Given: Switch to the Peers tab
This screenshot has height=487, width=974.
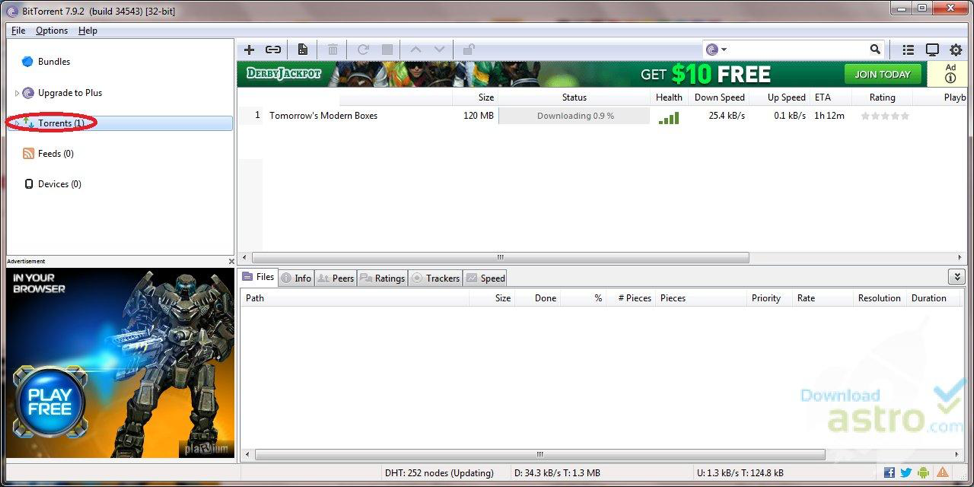Looking at the screenshot, I should click(x=335, y=278).
